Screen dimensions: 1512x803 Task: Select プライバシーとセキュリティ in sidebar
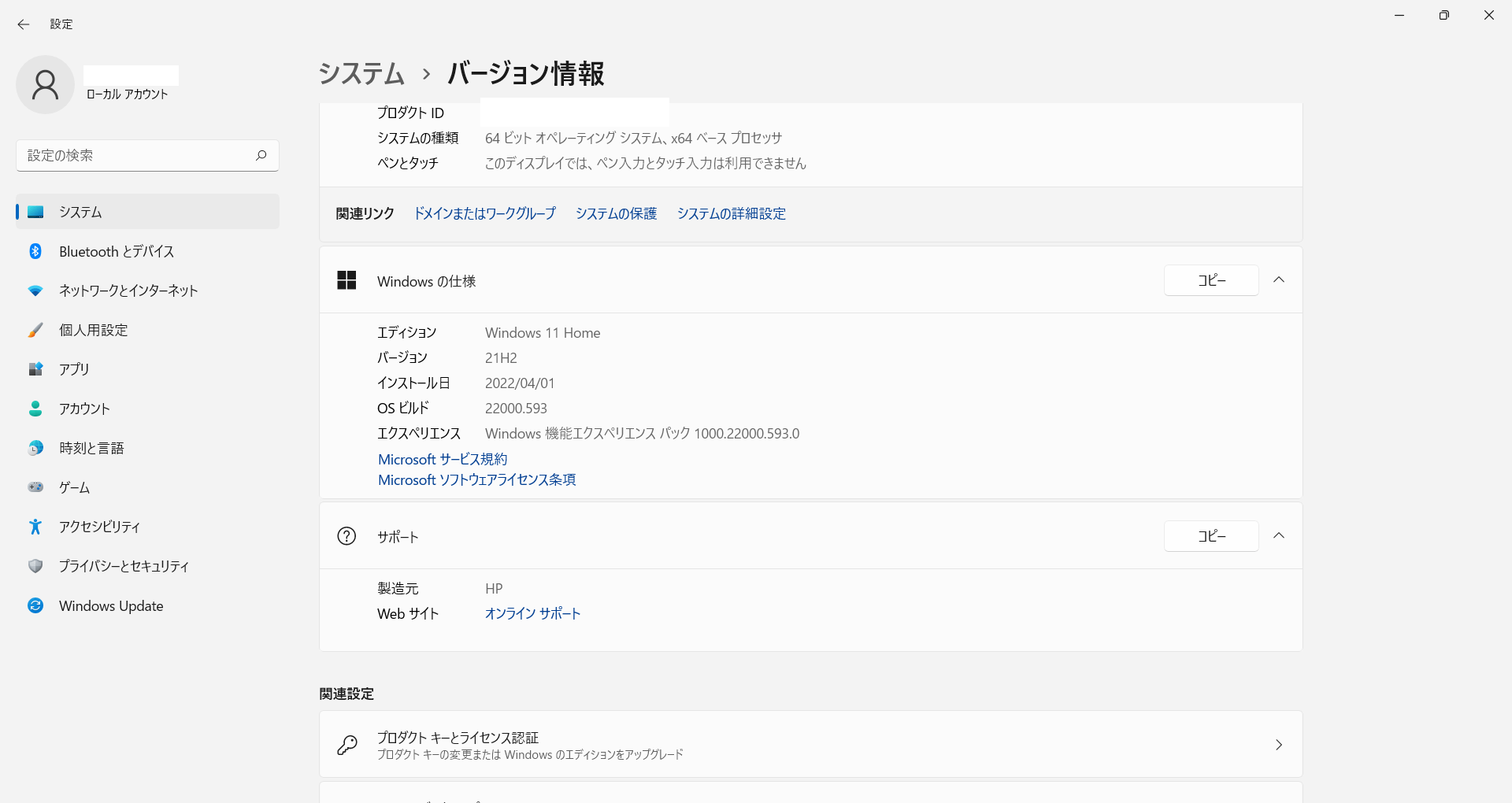[x=148, y=566]
